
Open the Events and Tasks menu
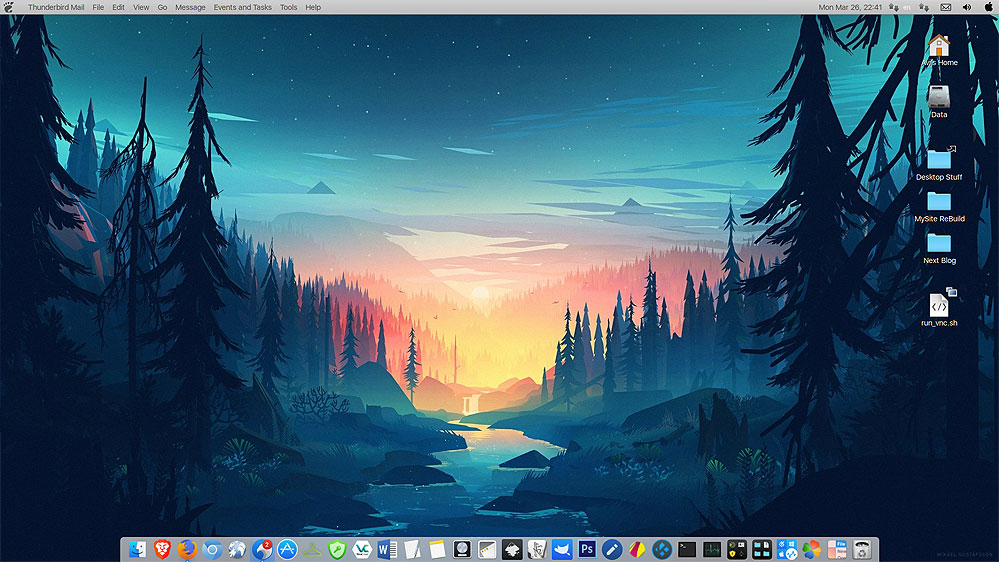242,7
